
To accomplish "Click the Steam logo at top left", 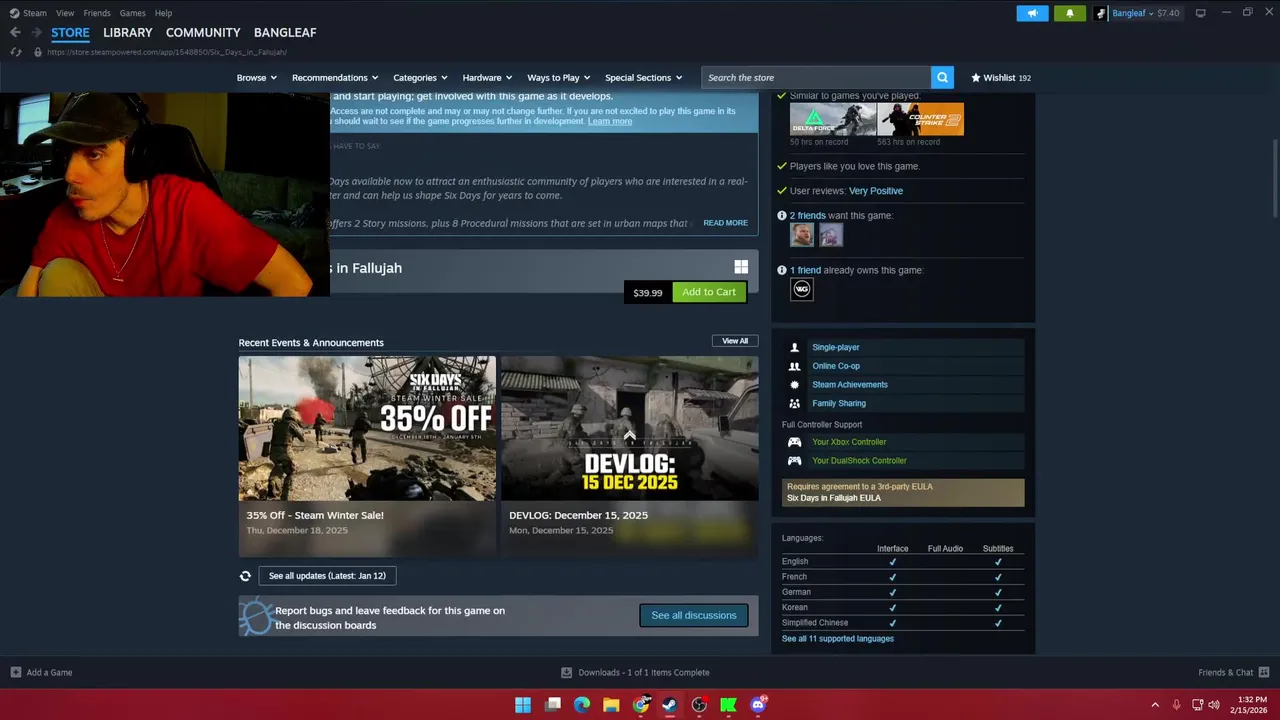I will tap(14, 13).
